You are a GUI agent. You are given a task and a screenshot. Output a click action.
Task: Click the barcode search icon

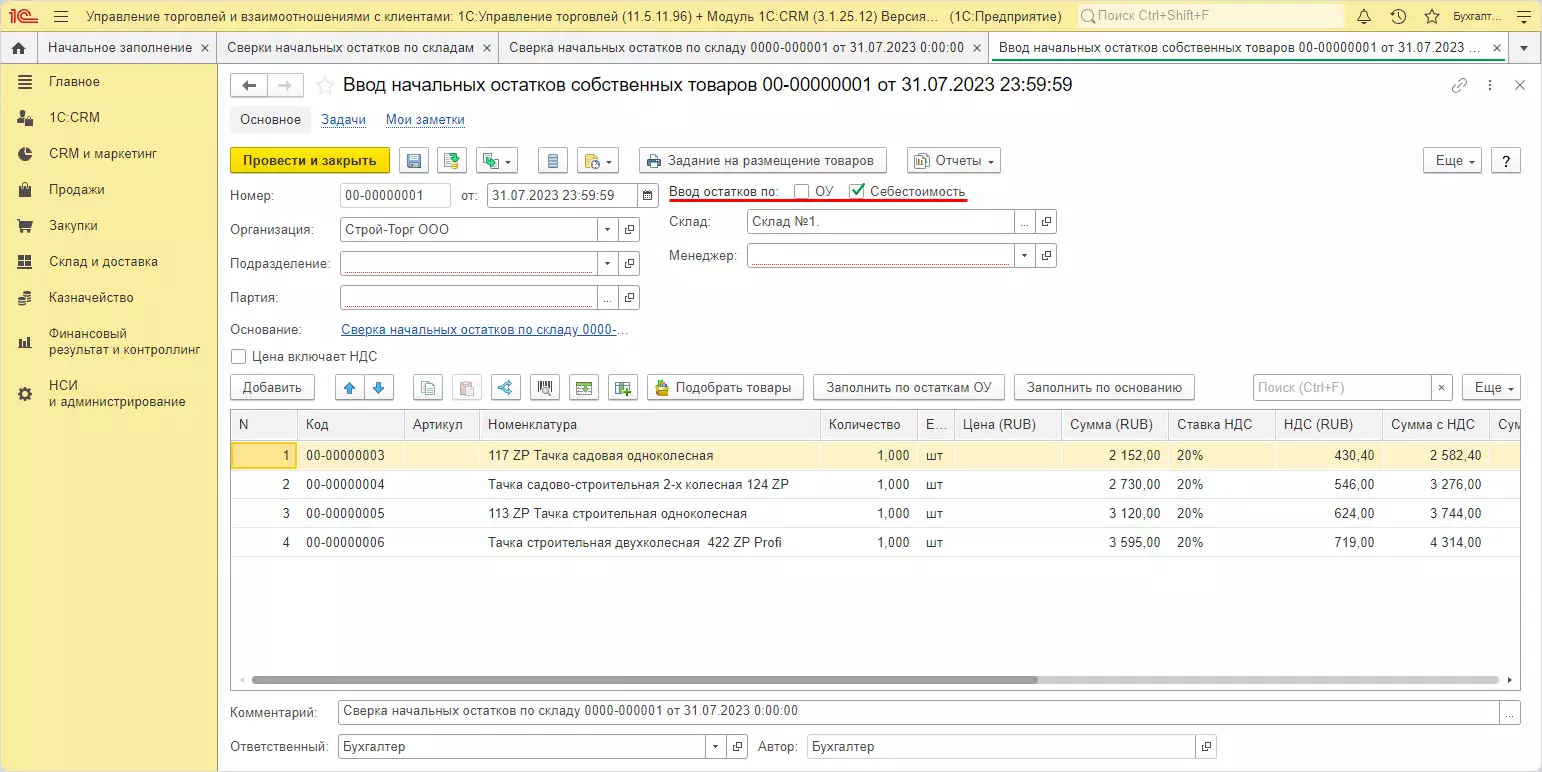[x=545, y=388]
